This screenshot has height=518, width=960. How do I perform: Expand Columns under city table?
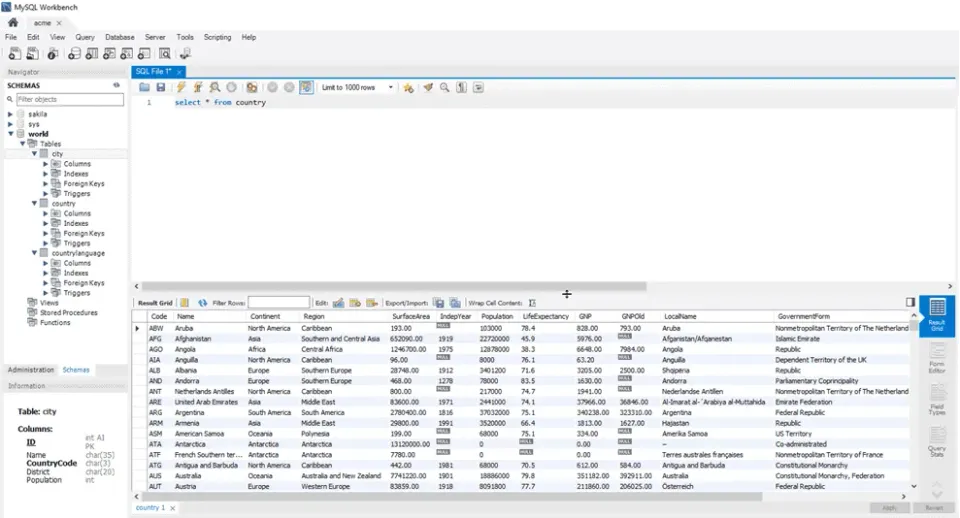pos(45,163)
